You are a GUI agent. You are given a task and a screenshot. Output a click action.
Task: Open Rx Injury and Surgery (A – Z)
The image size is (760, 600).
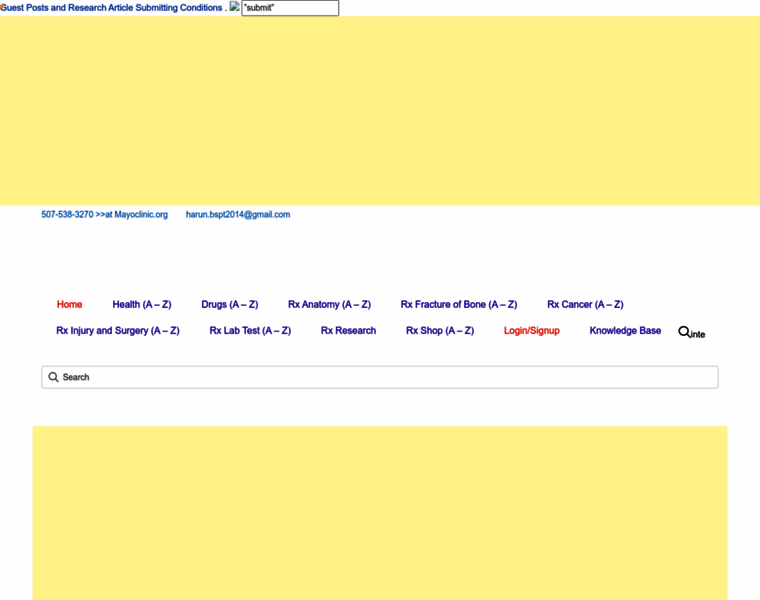click(118, 331)
